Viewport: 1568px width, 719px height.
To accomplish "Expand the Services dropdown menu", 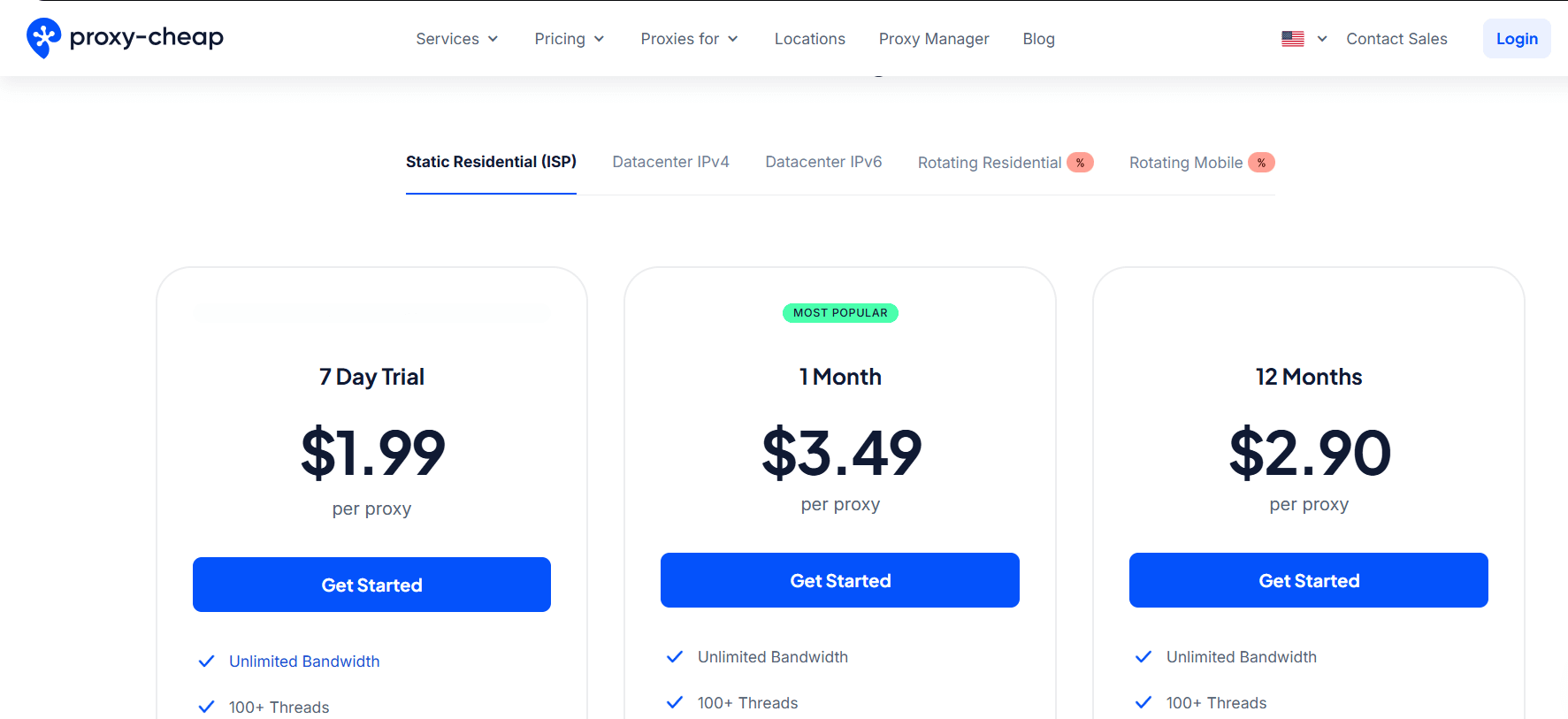I will pyautogui.click(x=457, y=39).
